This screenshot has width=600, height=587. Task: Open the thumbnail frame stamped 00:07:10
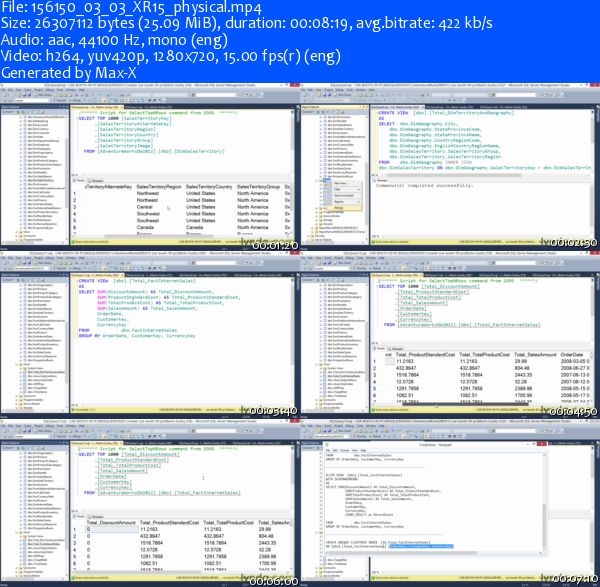tap(450, 501)
